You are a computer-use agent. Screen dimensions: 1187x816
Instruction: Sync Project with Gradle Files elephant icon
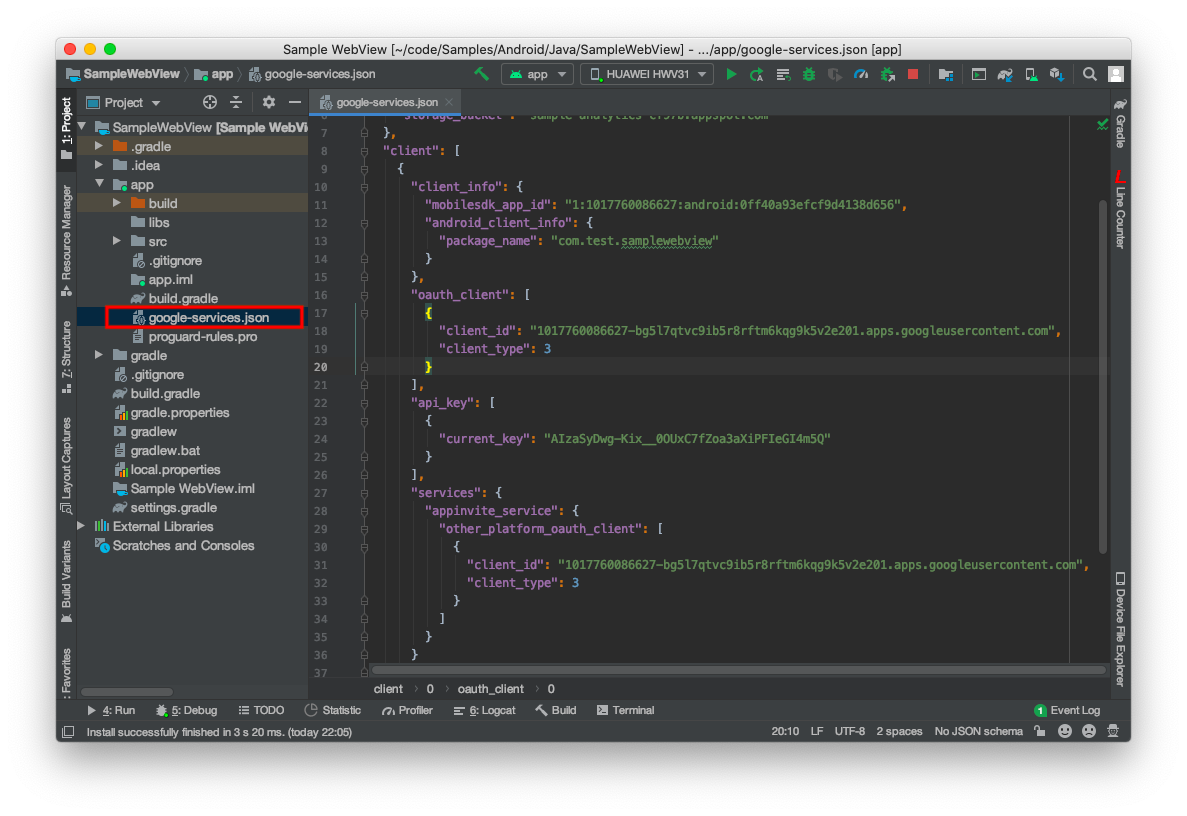pyautogui.click(x=1005, y=74)
